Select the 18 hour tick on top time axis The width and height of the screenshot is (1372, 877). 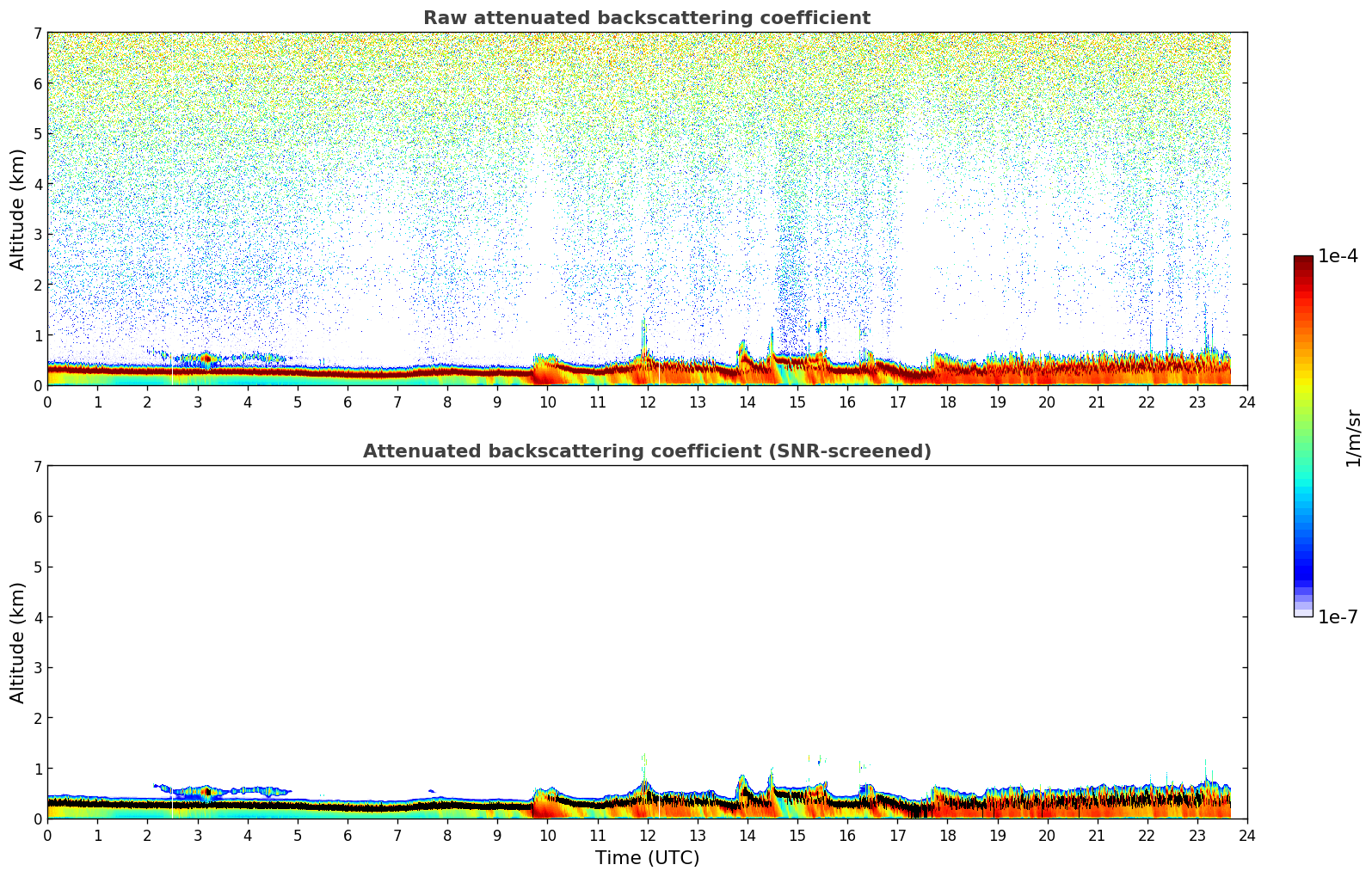pyautogui.click(x=947, y=402)
